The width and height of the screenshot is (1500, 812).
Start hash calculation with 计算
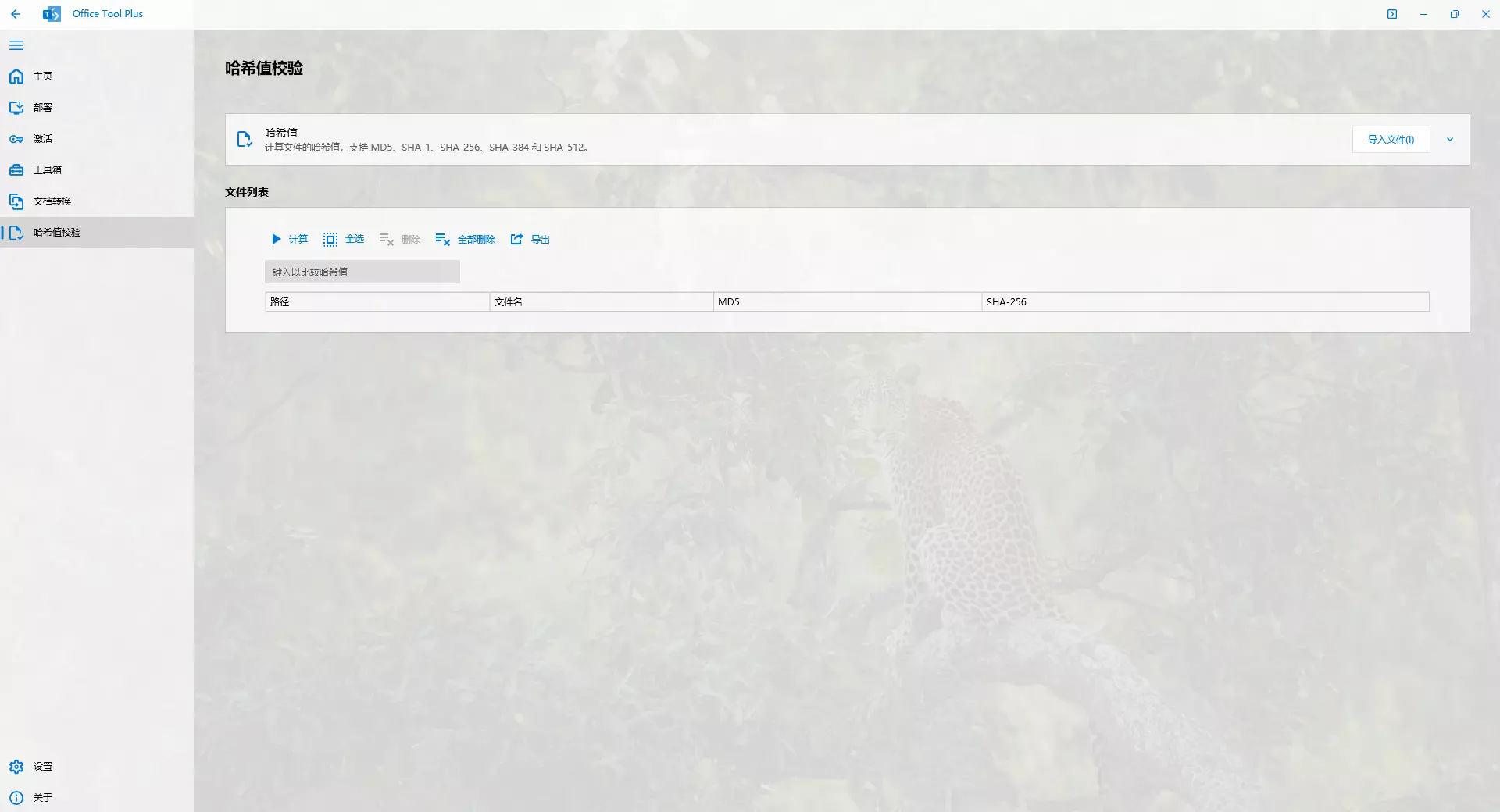(x=290, y=240)
